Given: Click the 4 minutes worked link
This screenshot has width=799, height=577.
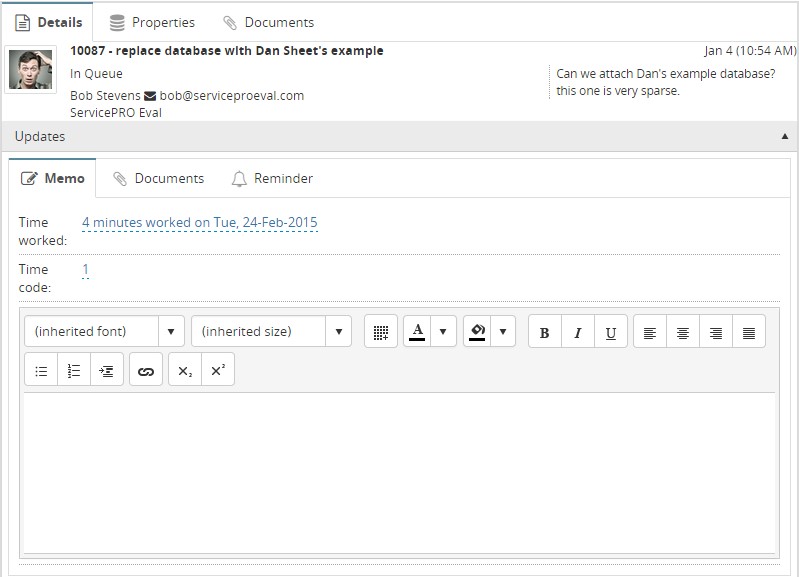Looking at the screenshot, I should pyautogui.click(x=199, y=223).
